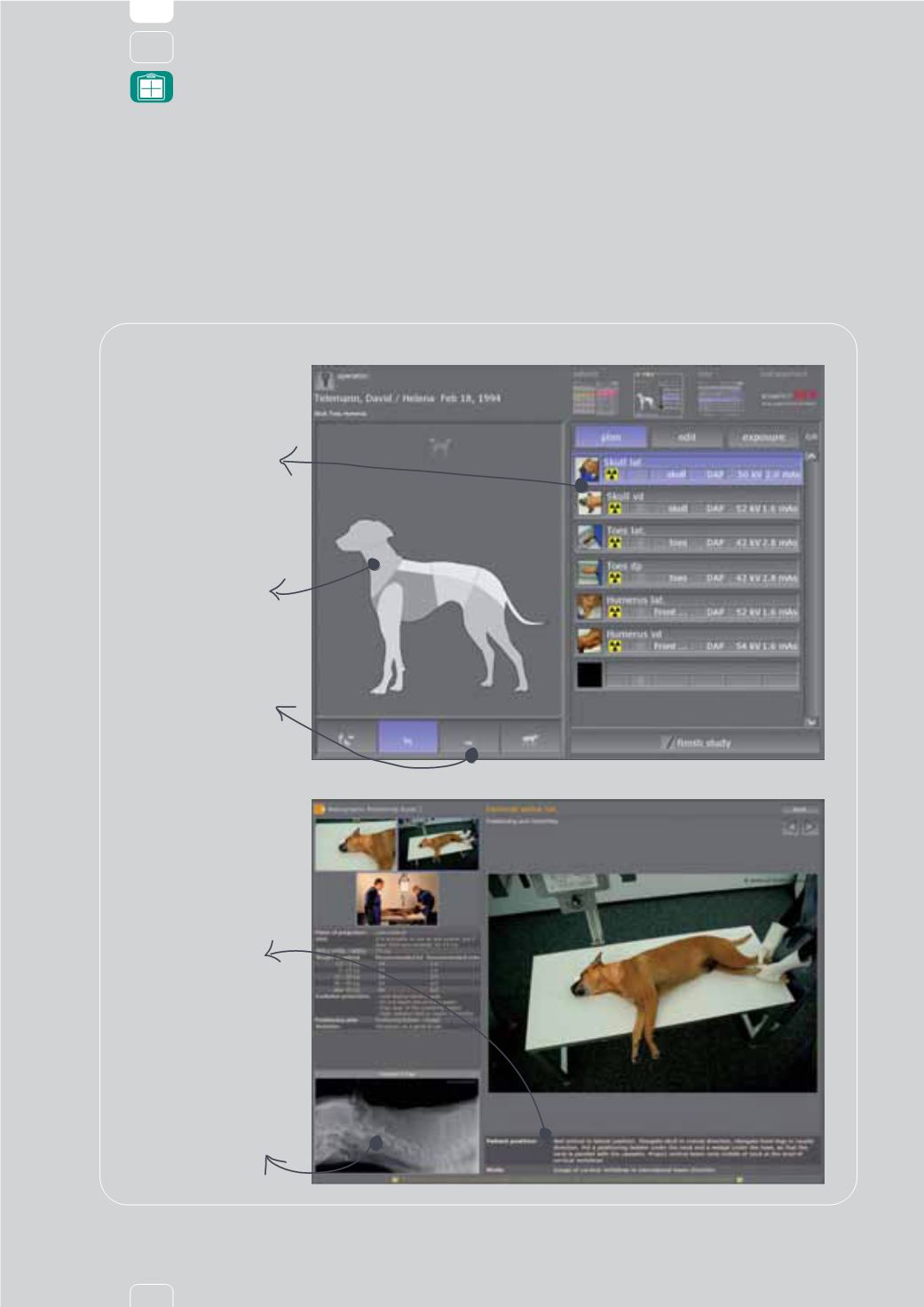
Task: Select the Skull vd examination row
Action: point(688,503)
